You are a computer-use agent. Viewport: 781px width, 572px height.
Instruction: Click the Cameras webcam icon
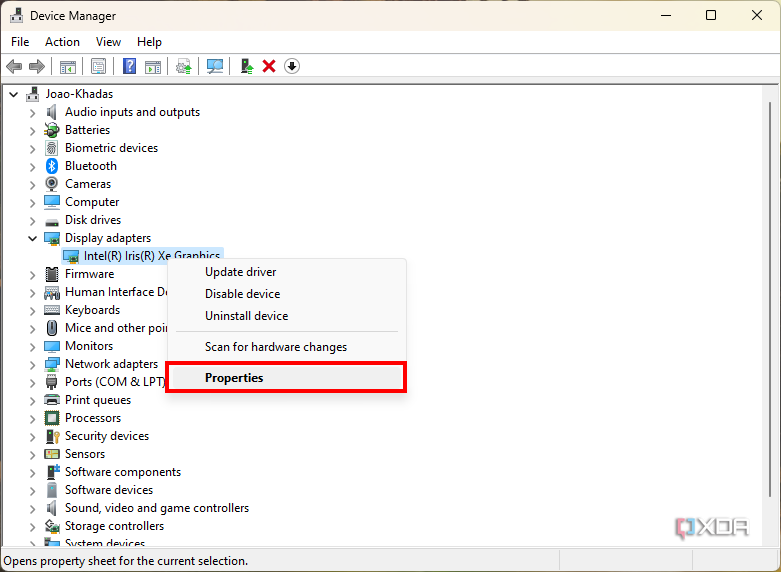[x=52, y=184]
